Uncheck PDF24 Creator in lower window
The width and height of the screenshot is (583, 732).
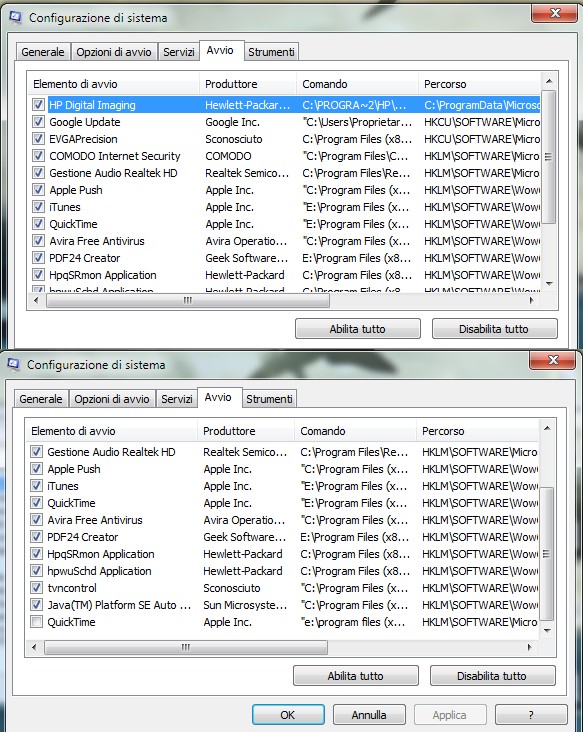pos(36,536)
